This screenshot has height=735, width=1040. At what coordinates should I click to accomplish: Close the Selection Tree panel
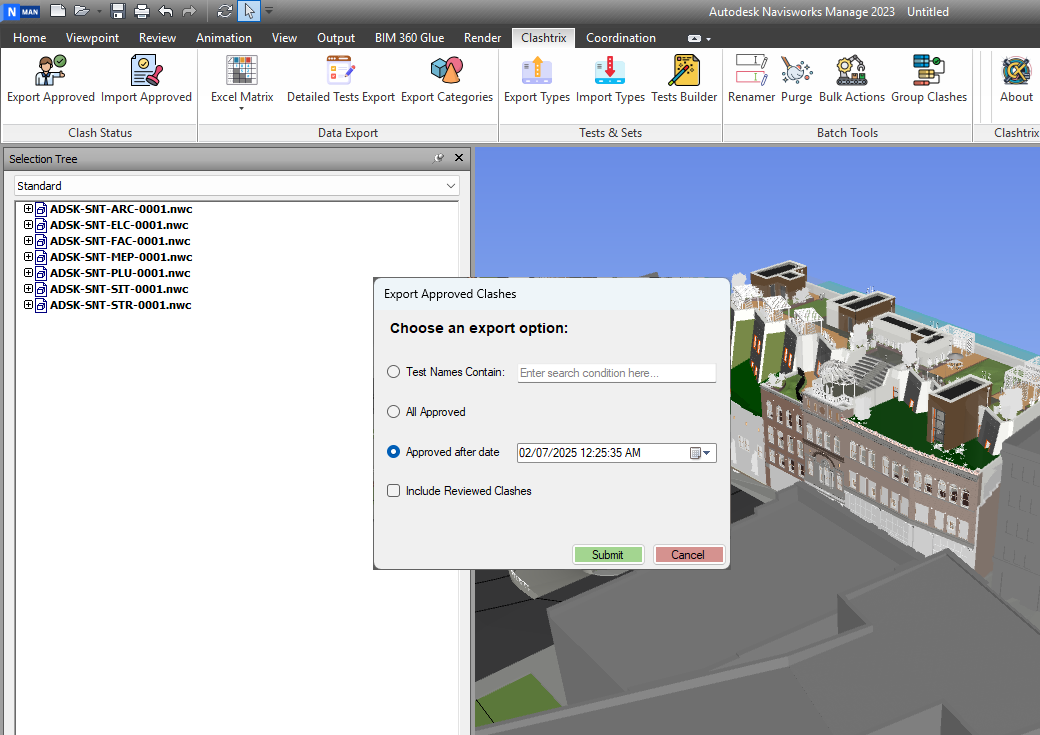point(459,158)
